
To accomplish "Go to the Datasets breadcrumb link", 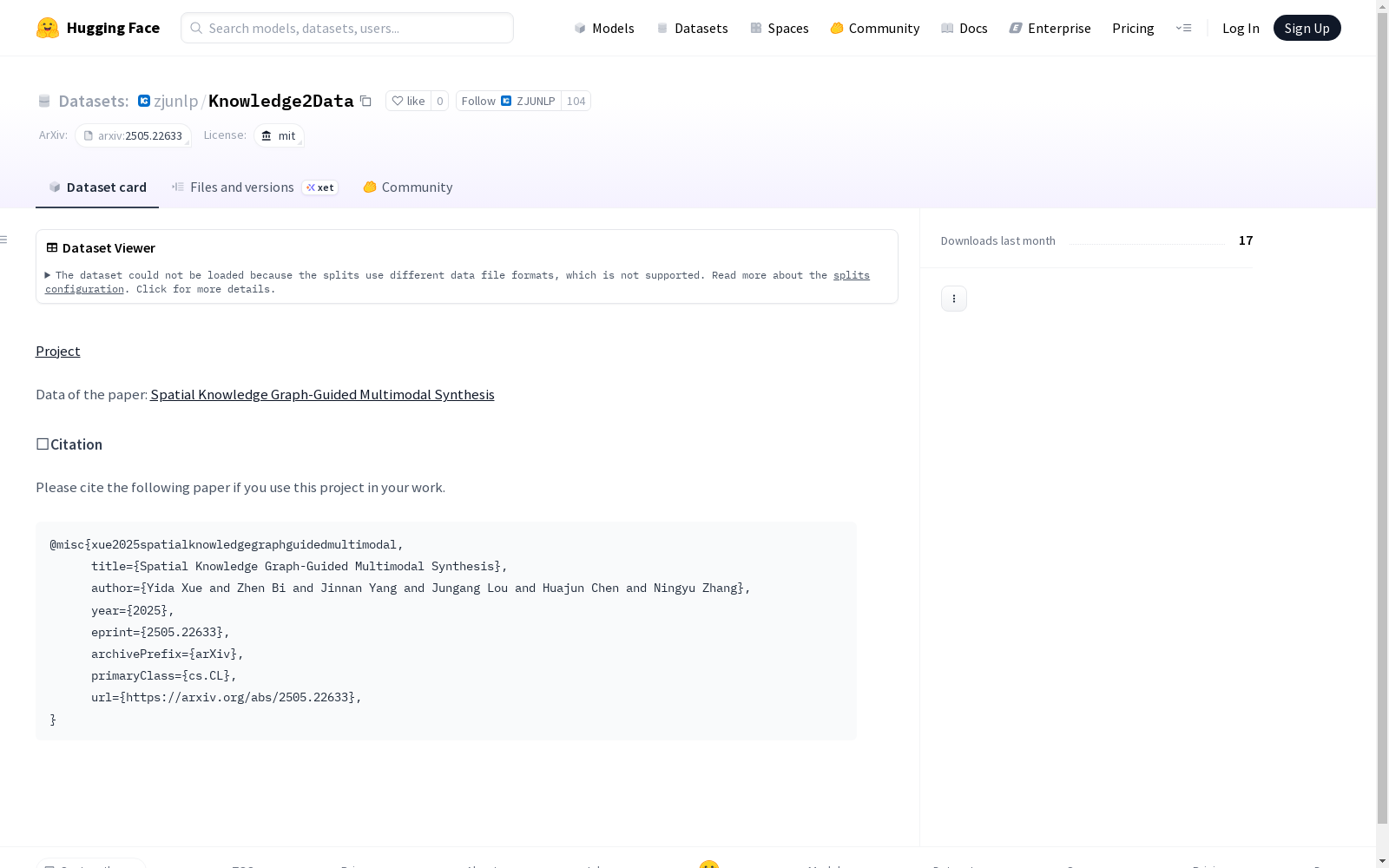I will 93,101.
